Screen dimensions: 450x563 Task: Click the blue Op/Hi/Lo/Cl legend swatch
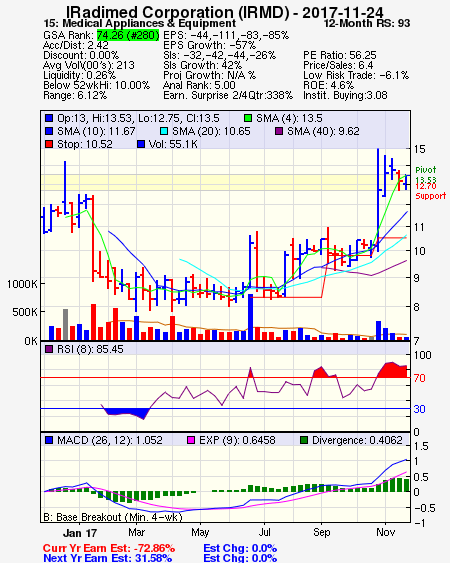point(49,118)
